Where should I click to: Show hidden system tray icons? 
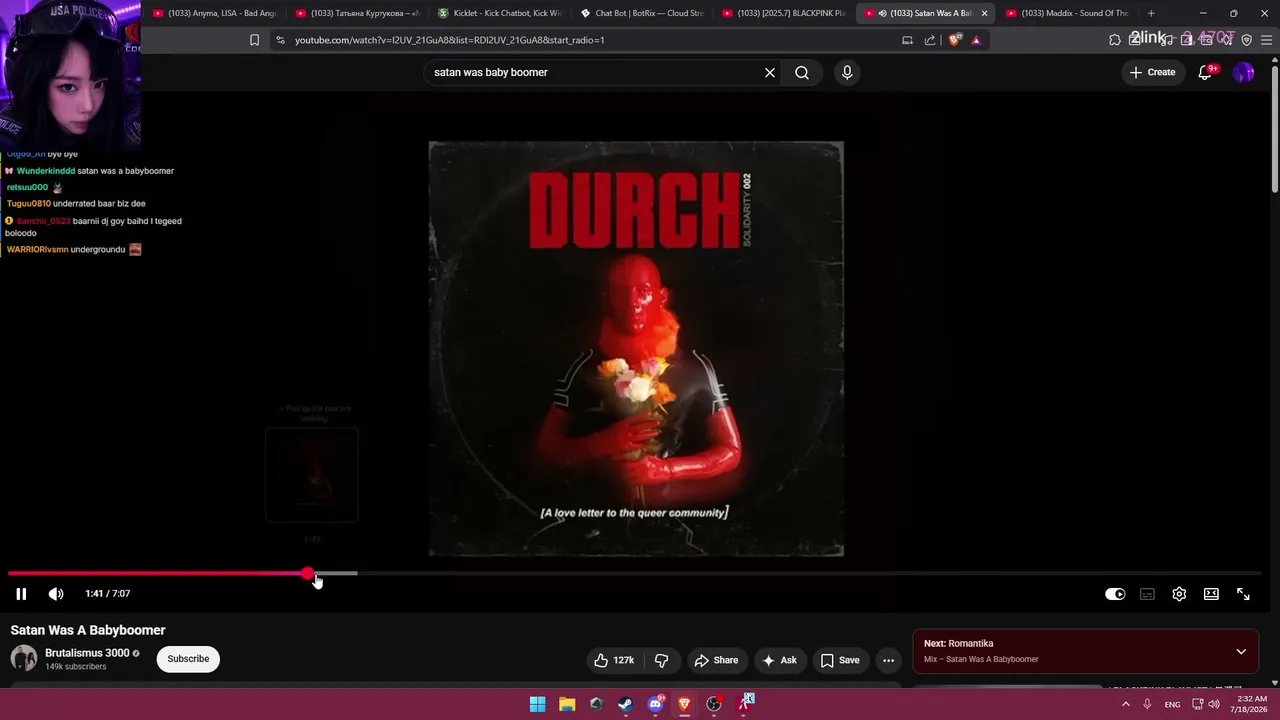pyautogui.click(x=1126, y=704)
